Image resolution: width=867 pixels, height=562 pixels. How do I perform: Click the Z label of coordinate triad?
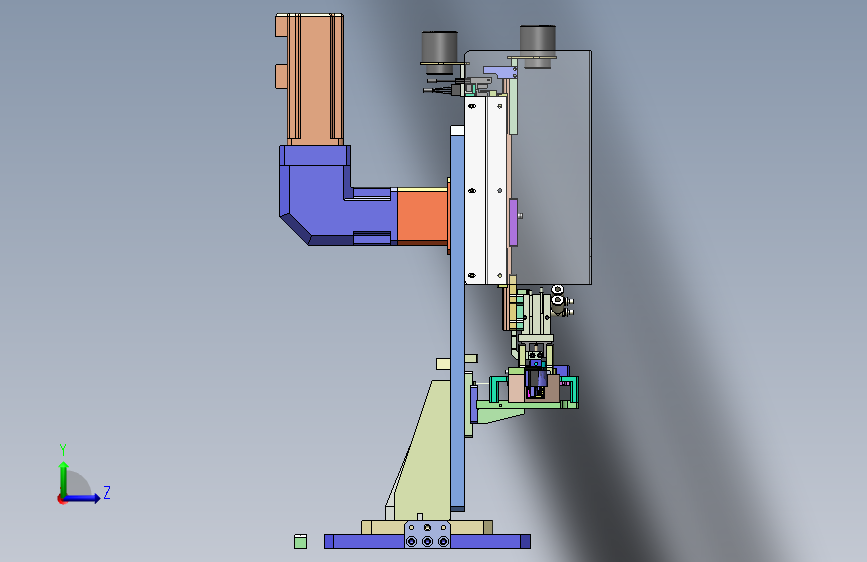tap(107, 492)
